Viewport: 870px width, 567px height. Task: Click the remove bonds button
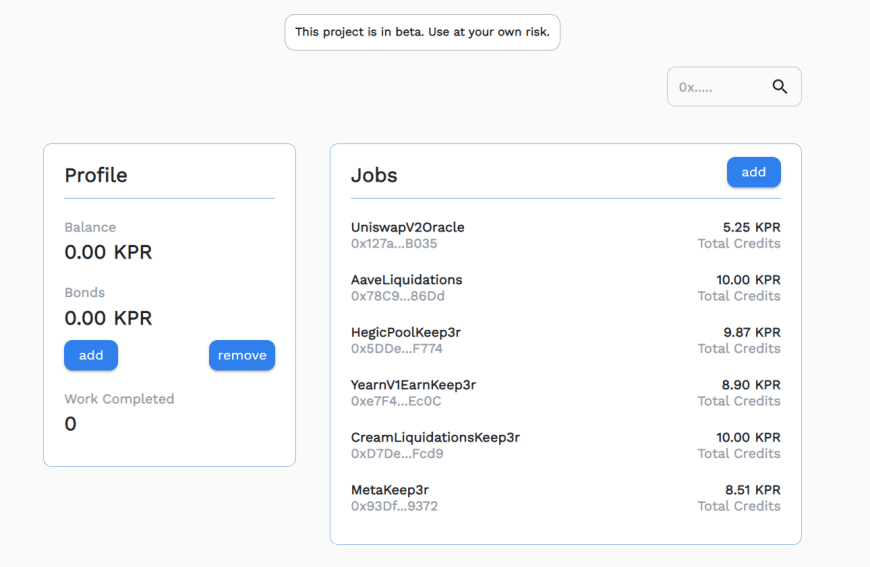[242, 355]
